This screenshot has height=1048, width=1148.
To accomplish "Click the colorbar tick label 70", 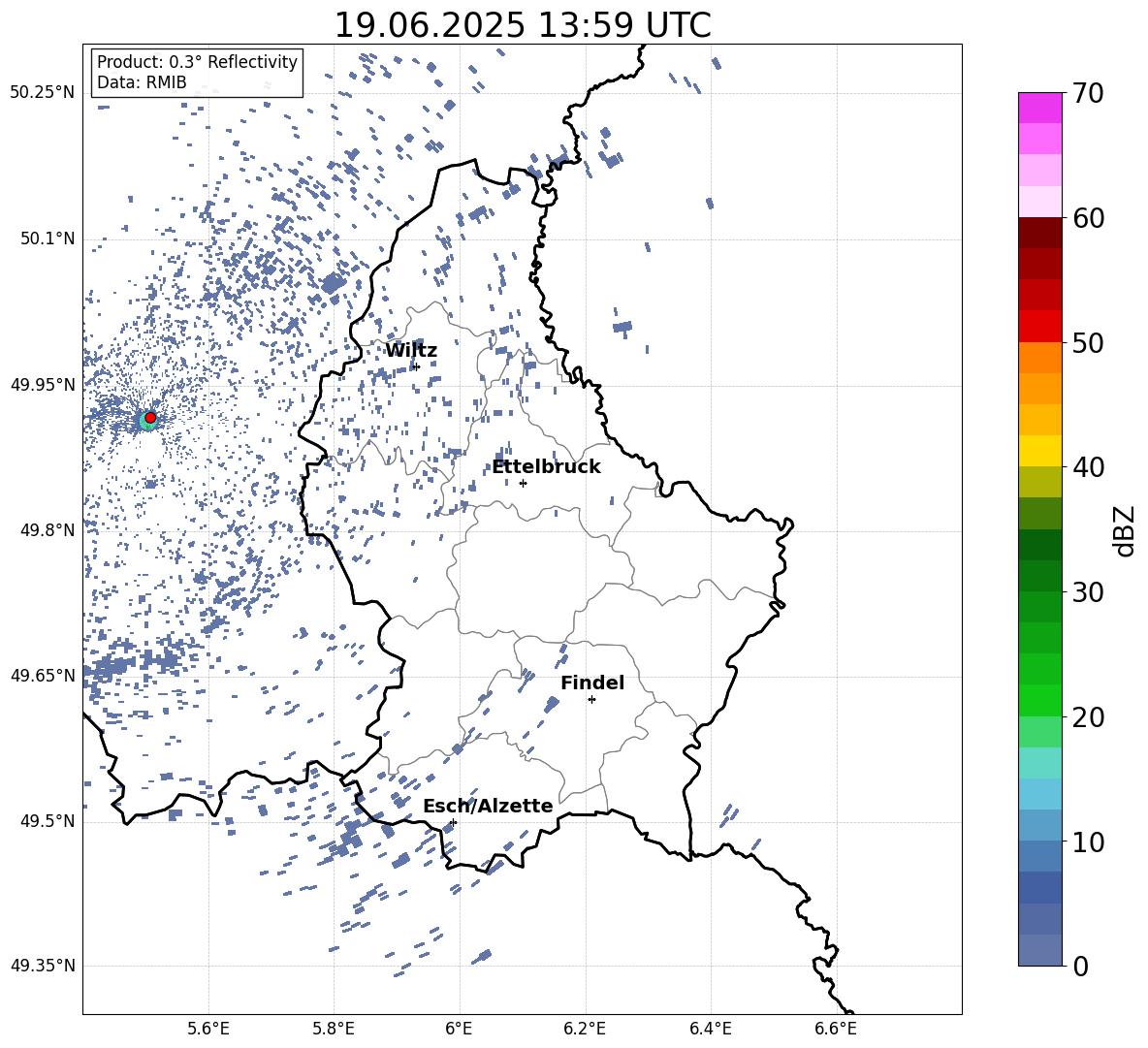I will click(1088, 93).
